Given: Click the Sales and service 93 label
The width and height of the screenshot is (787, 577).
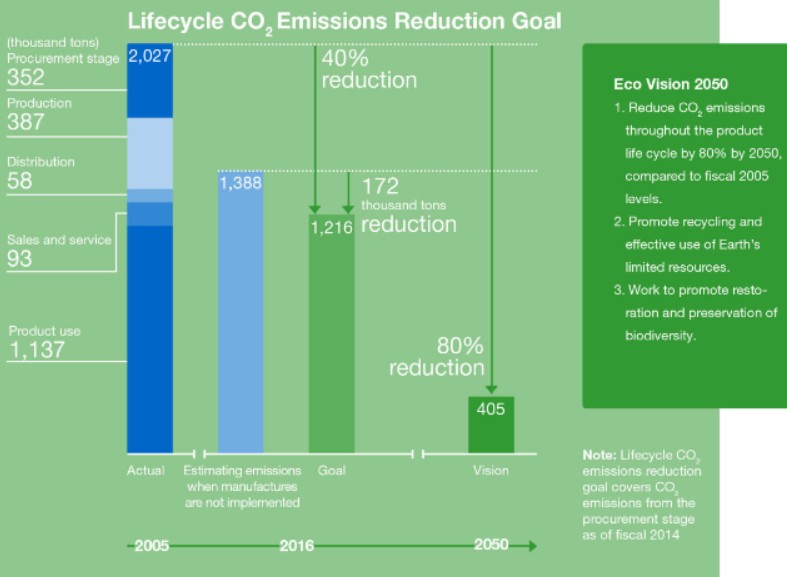Looking at the screenshot, I should click(60, 250).
